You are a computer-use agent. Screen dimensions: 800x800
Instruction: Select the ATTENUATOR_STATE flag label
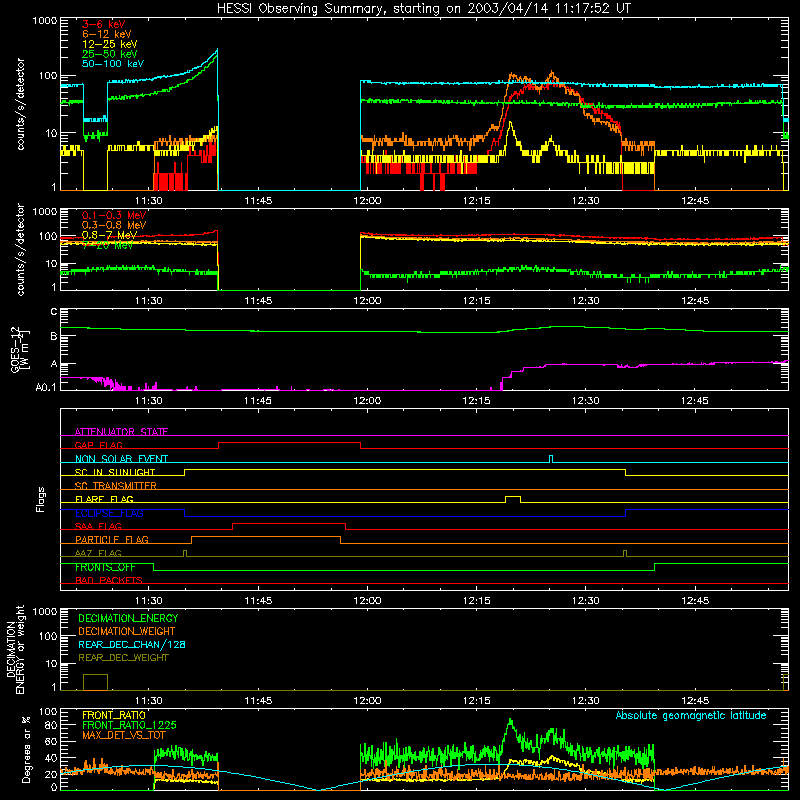[x=121, y=432]
